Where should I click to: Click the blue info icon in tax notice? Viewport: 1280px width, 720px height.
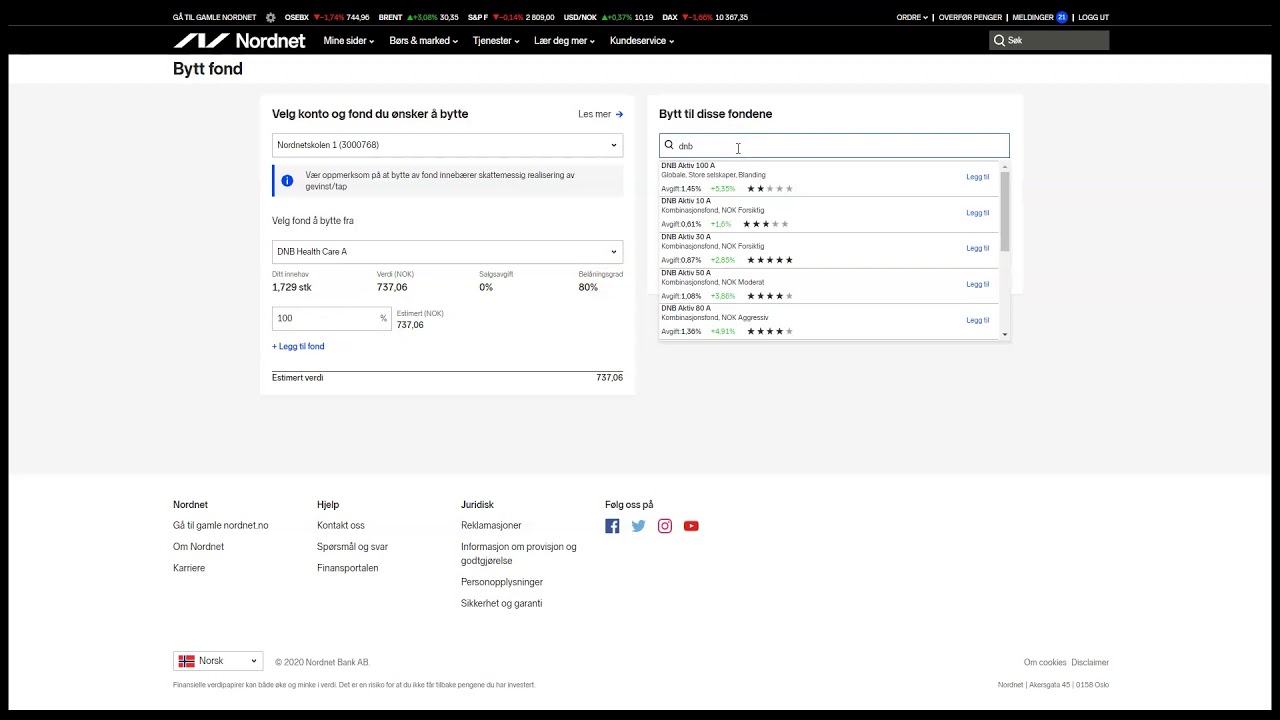pos(287,181)
